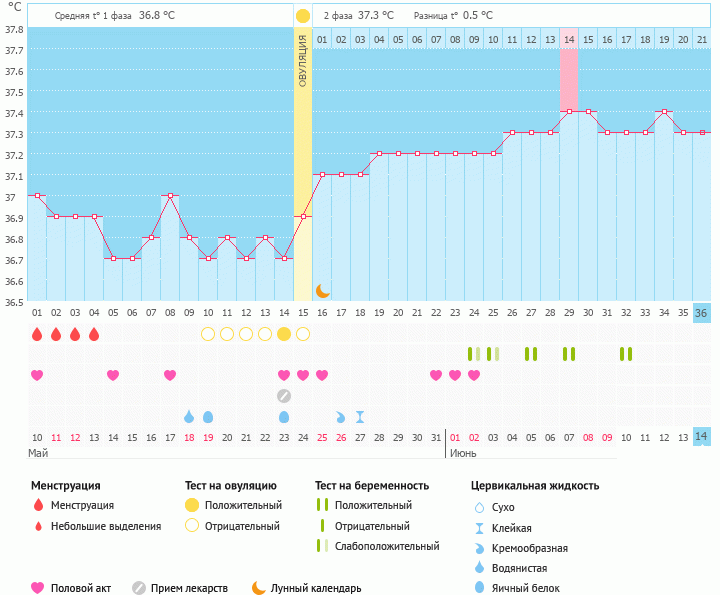Select the heart icon on cycle day 05
This screenshot has width=720, height=595.
point(113,375)
